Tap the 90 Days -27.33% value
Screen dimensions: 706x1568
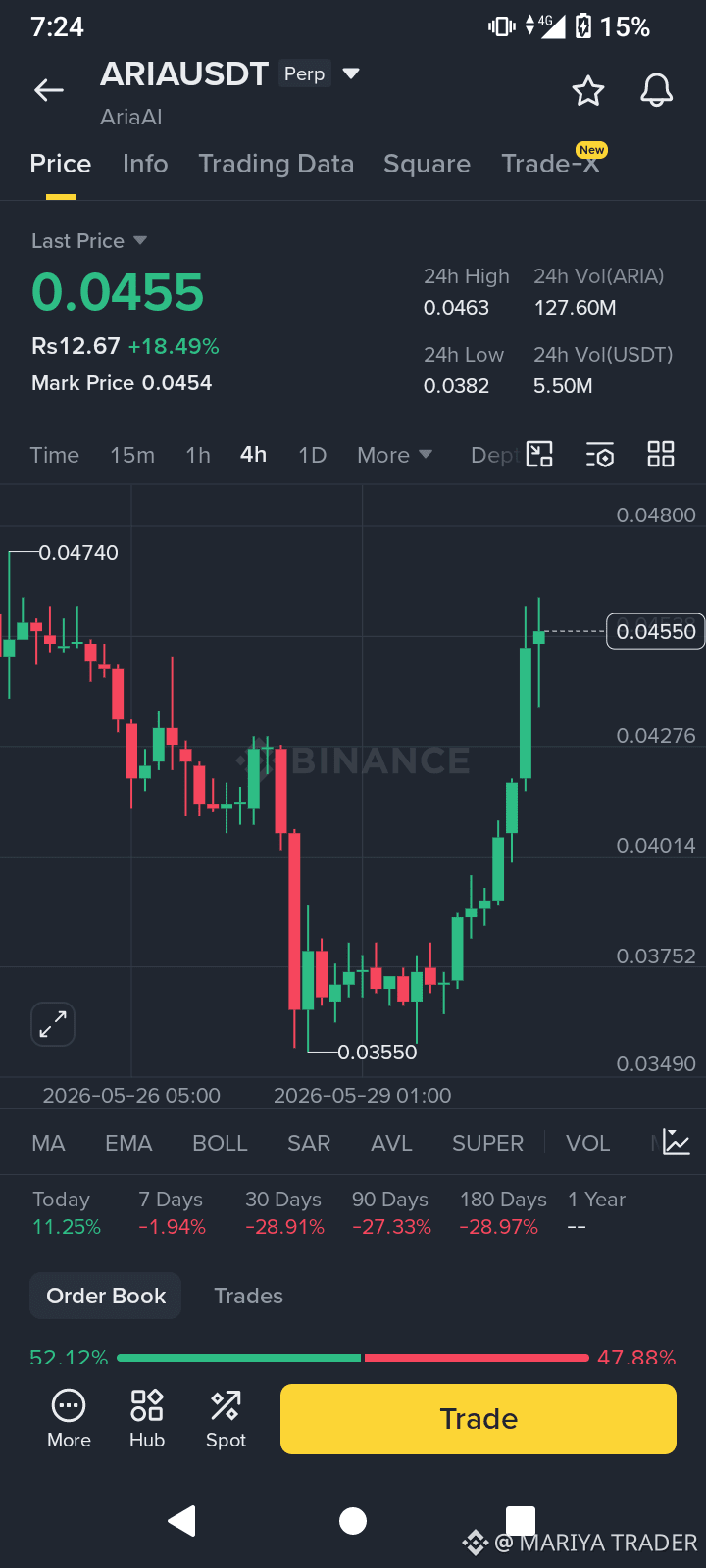pyautogui.click(x=391, y=1227)
